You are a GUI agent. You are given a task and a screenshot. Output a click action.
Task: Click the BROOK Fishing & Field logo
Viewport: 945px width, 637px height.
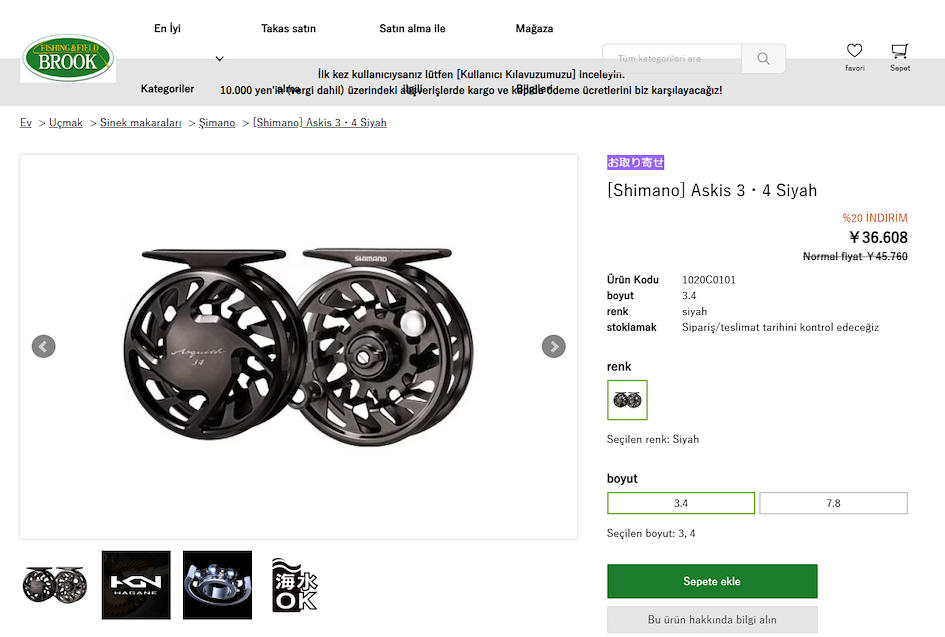coord(68,58)
